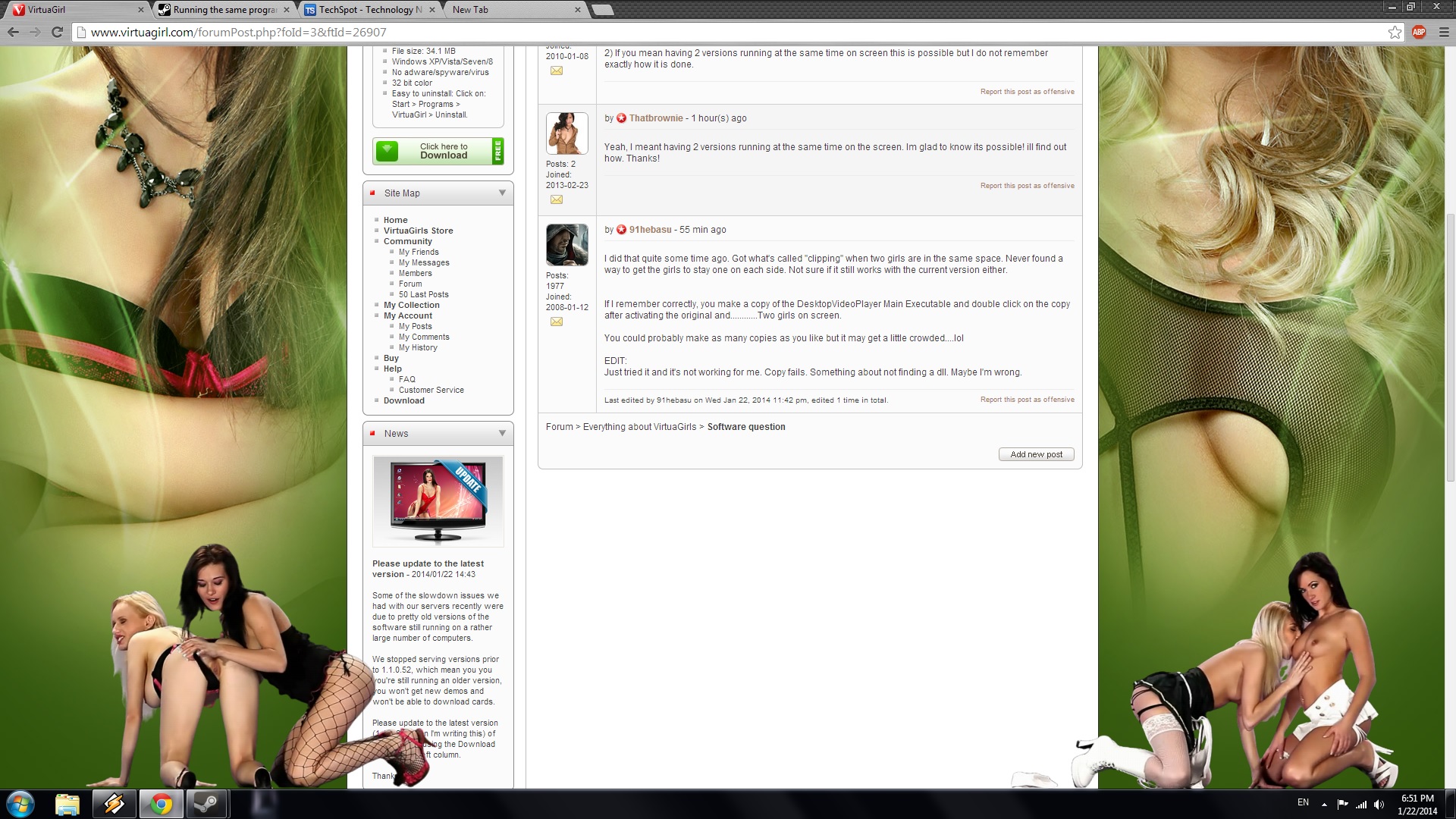Open Buy link in Site Map
Screen dimensions: 1456x819
(x=391, y=358)
